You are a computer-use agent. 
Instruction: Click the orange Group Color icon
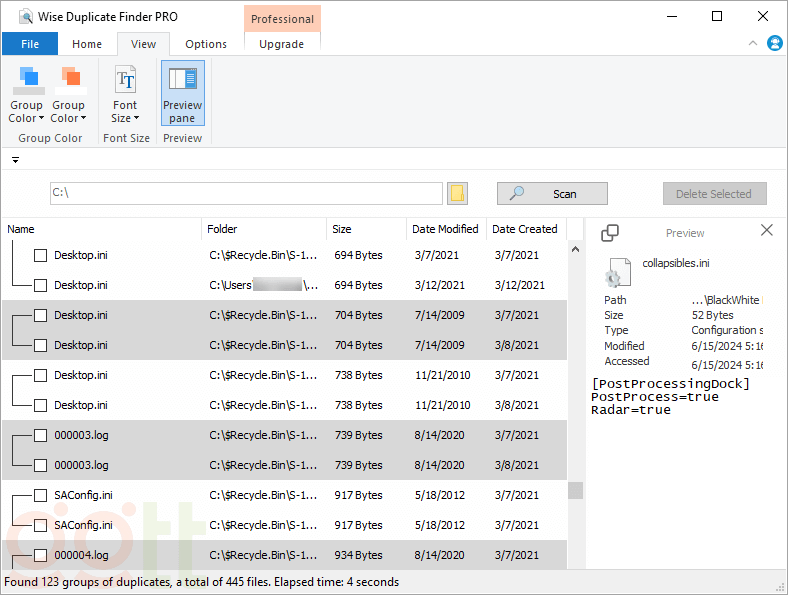(69, 79)
